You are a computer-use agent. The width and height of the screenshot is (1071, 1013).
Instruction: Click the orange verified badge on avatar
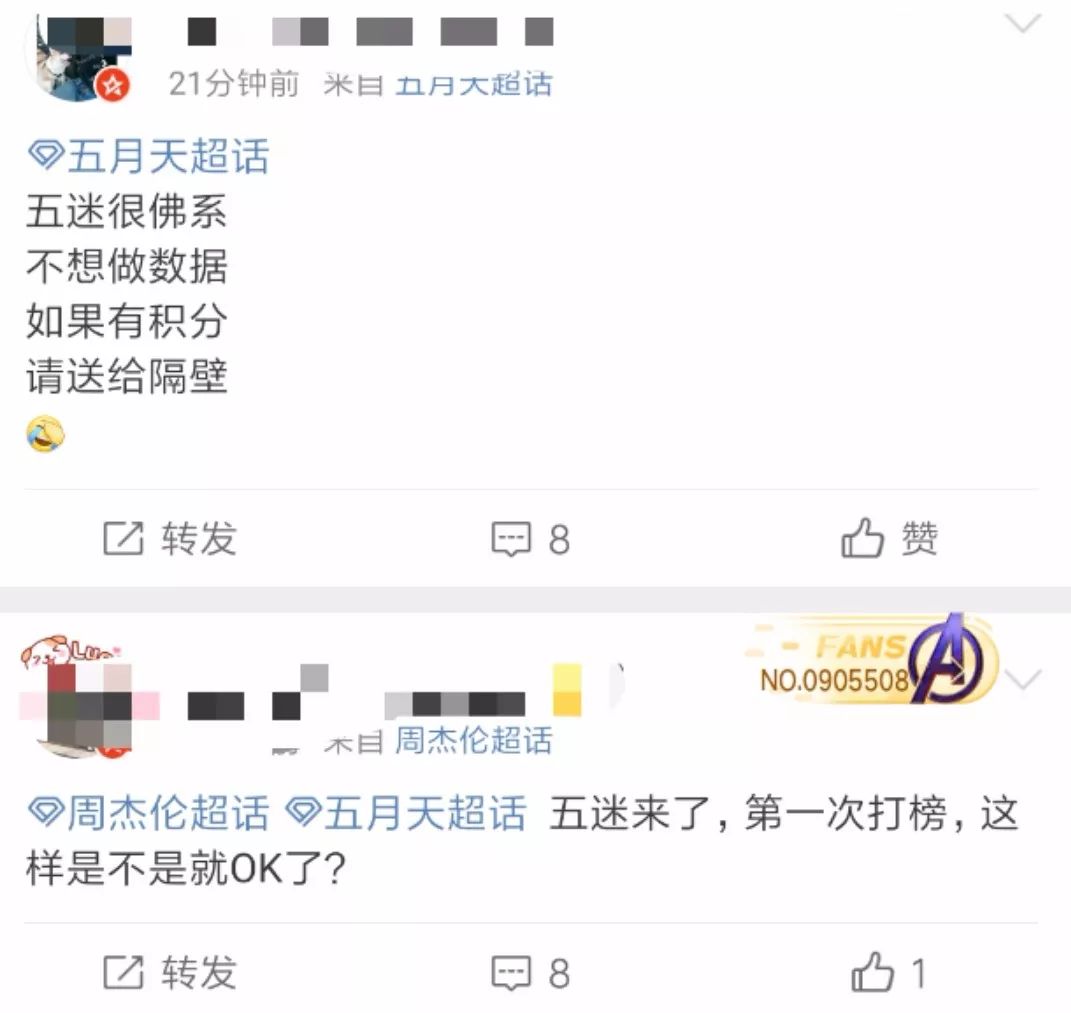pos(113,85)
